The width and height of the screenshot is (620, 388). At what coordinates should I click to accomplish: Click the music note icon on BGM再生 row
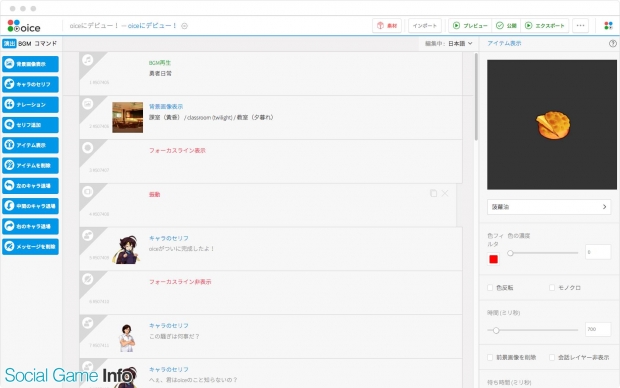[x=87, y=60]
